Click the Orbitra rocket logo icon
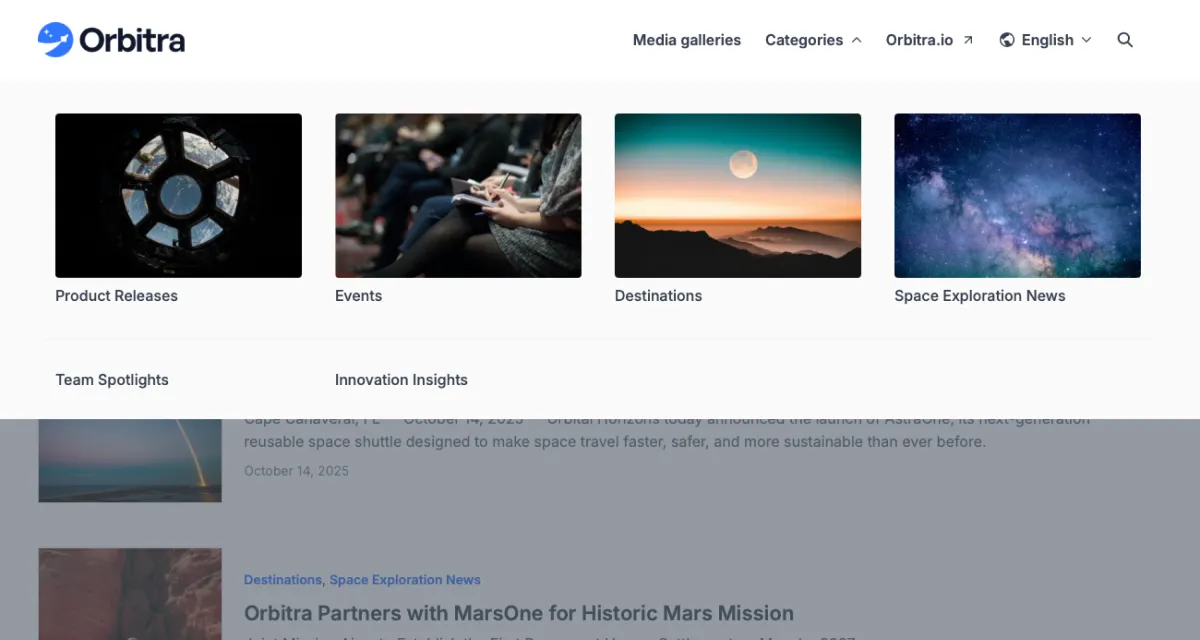The width and height of the screenshot is (1200, 640). (55, 40)
